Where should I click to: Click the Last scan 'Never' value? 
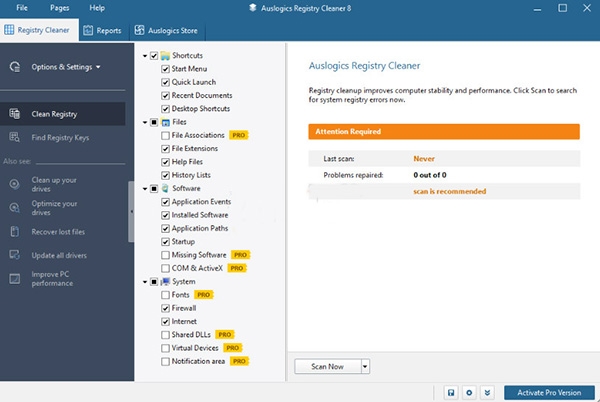(x=424, y=159)
